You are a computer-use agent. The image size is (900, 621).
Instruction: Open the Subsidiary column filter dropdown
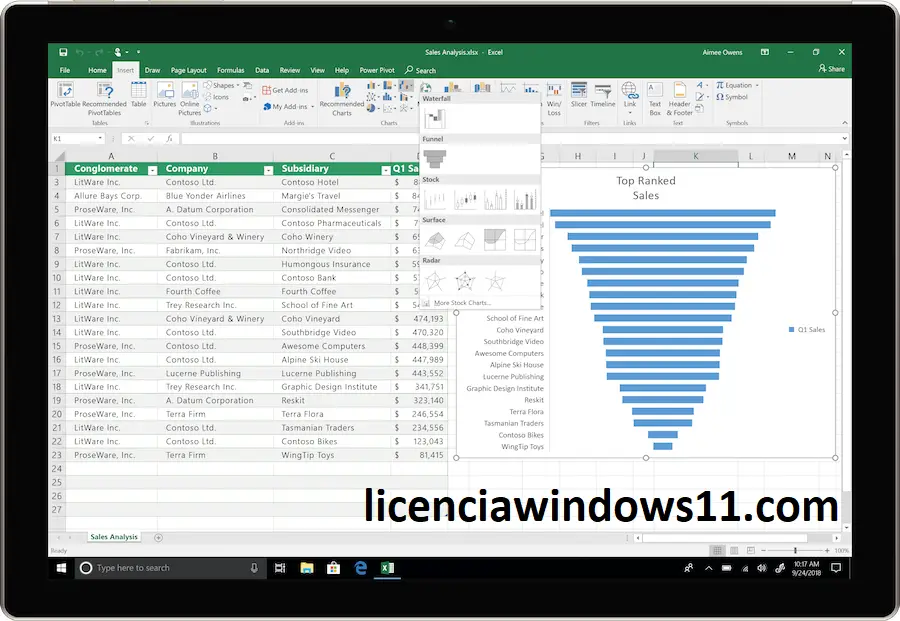click(386, 170)
